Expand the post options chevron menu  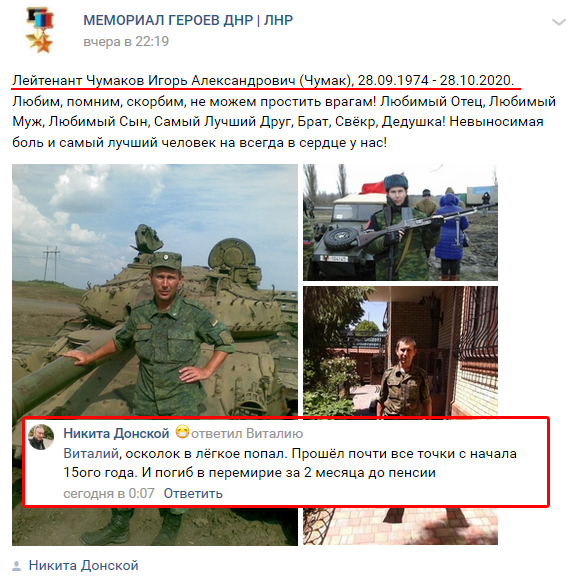tap(558, 22)
